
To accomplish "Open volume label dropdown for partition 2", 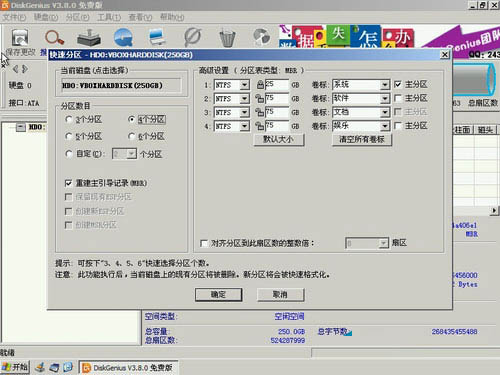I will [385, 99].
